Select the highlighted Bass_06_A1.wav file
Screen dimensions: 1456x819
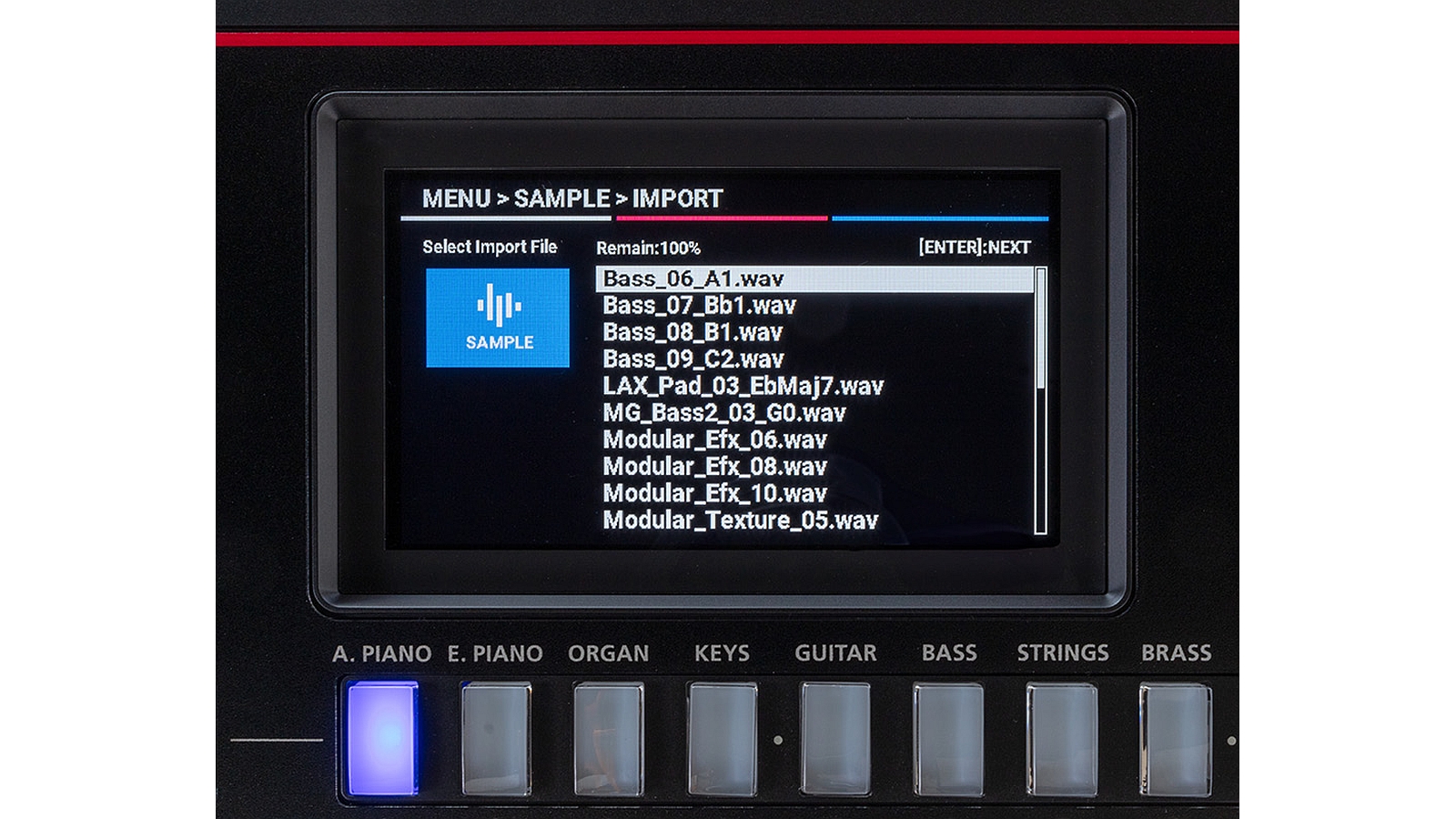point(693,279)
